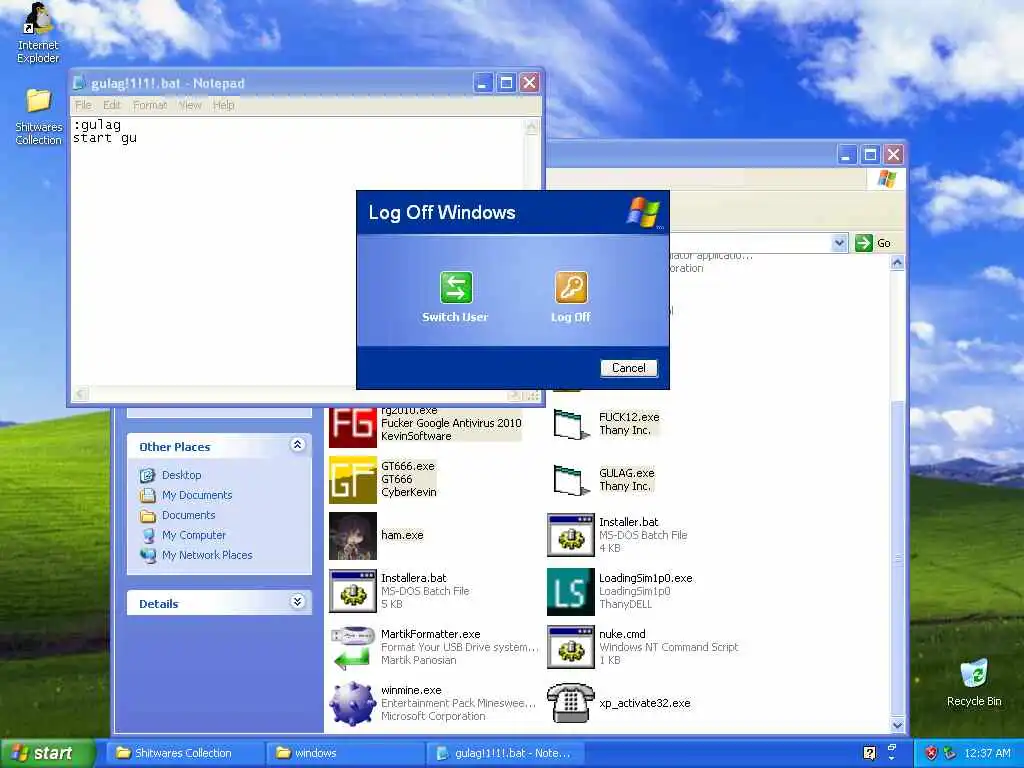Select the nuke.cmd gear icon
This screenshot has height=768, width=1024.
click(x=571, y=647)
